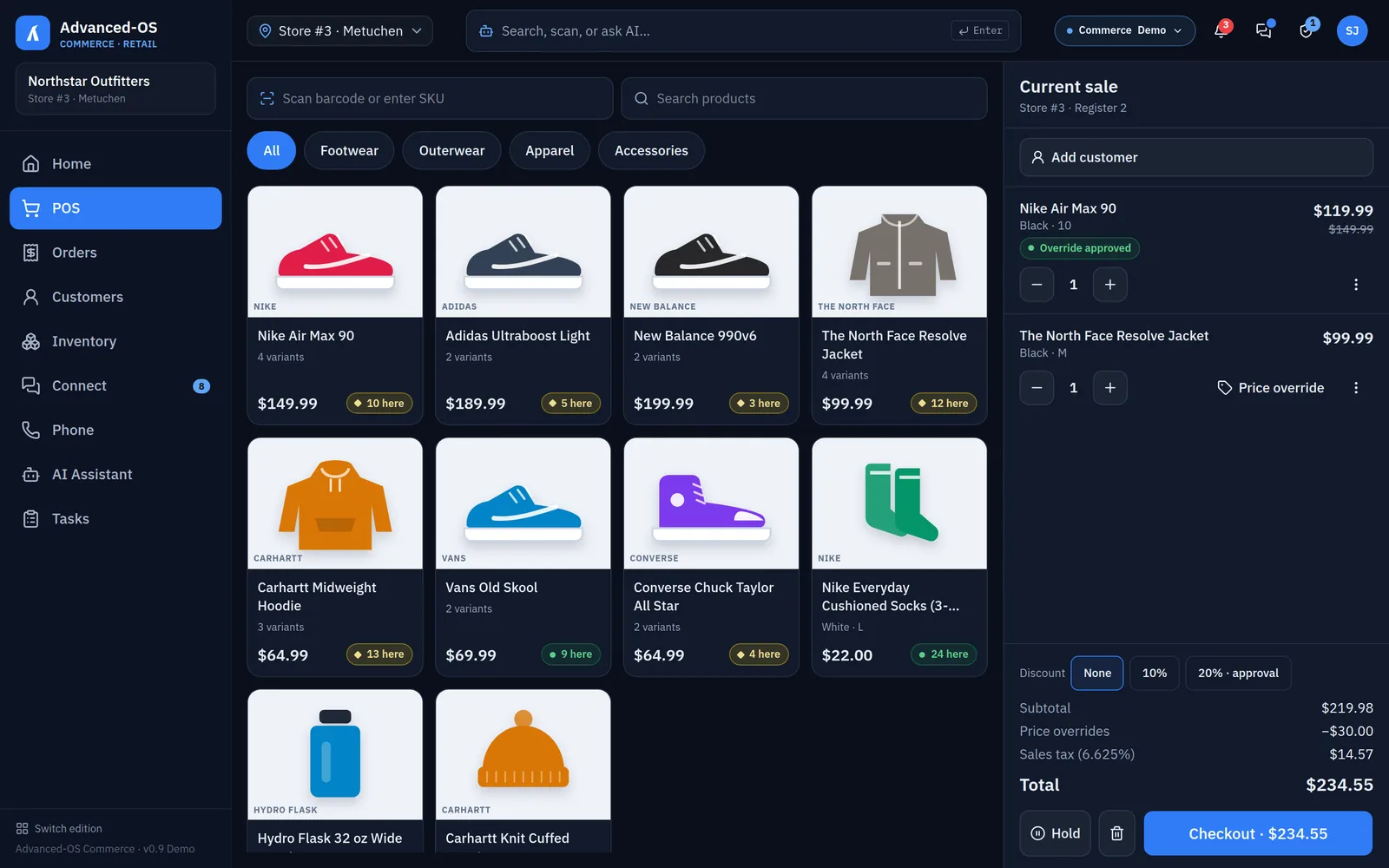This screenshot has width=1389, height=868.
Task: Open the Home sidebar item
Action: point(115,164)
